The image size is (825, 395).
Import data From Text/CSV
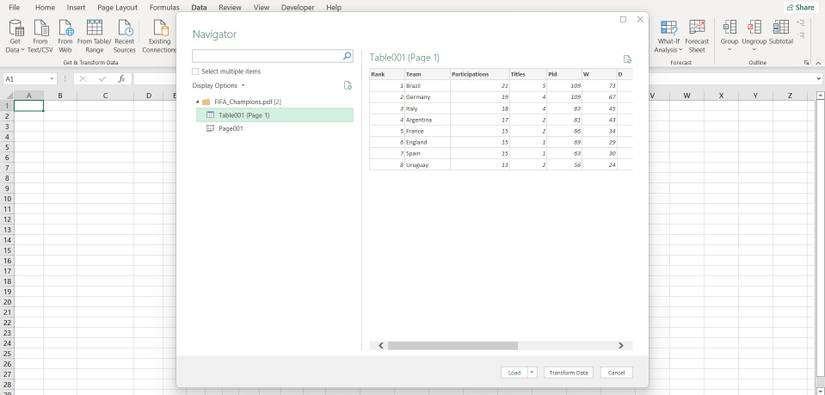41,36
